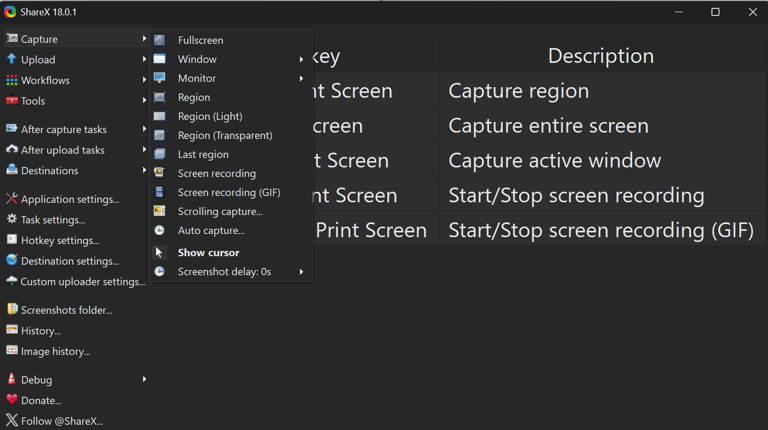
Task: Choose Fullscreen from the Capture submenu
Action: [231, 40]
